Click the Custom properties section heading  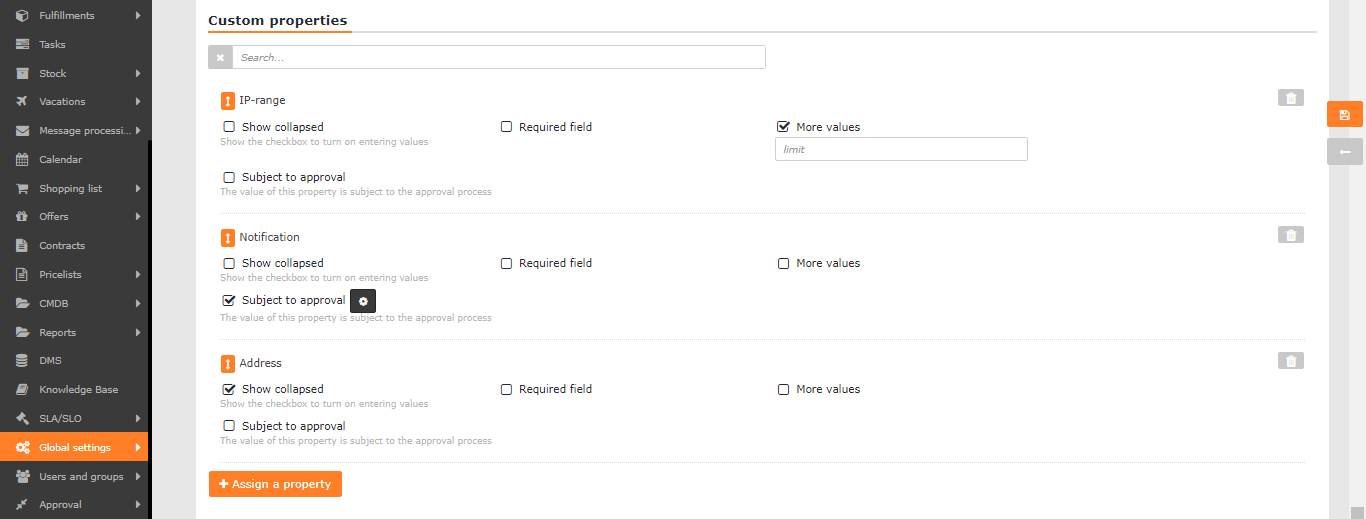[278, 20]
